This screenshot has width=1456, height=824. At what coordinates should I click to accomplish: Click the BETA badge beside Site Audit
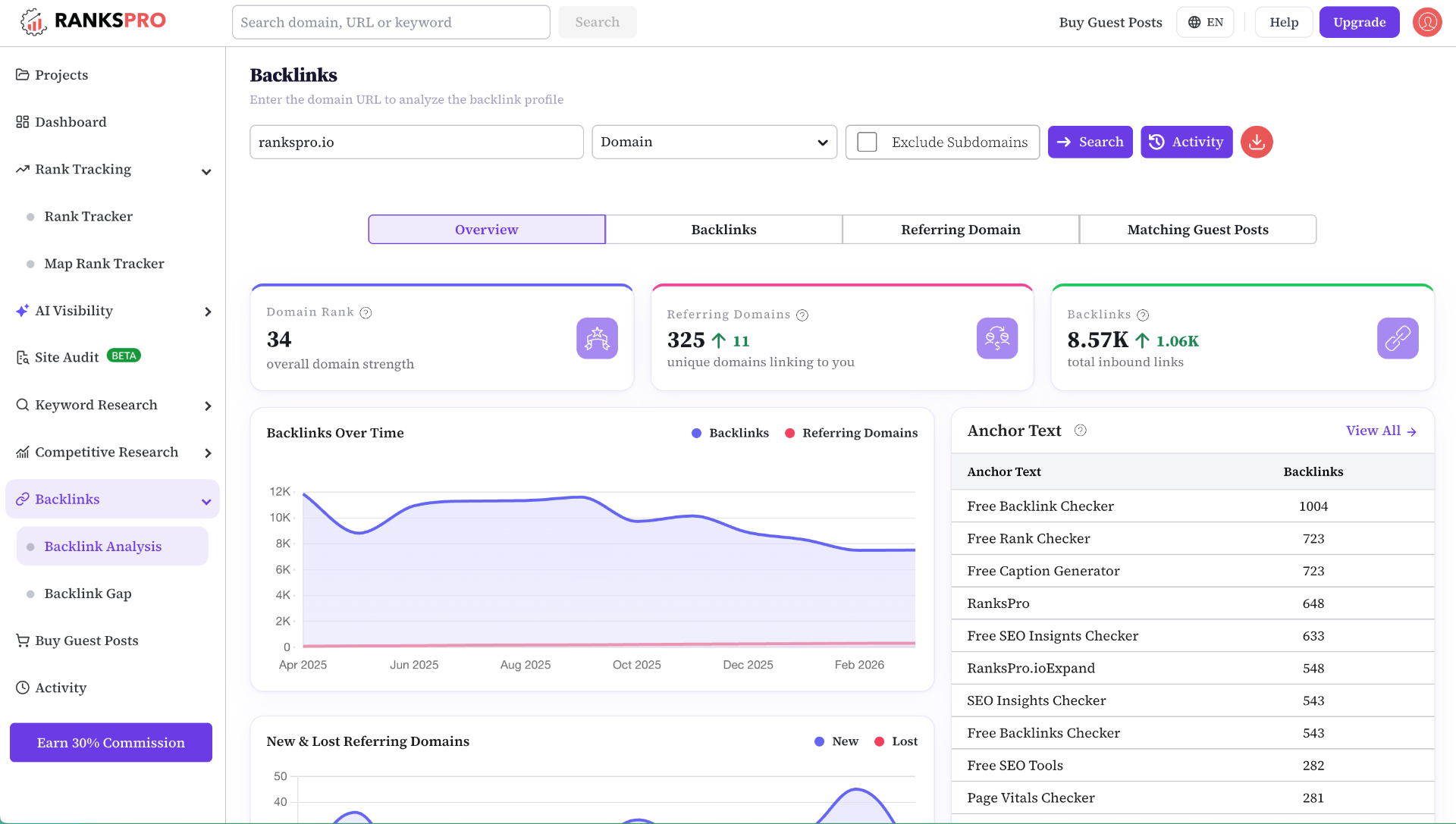124,356
